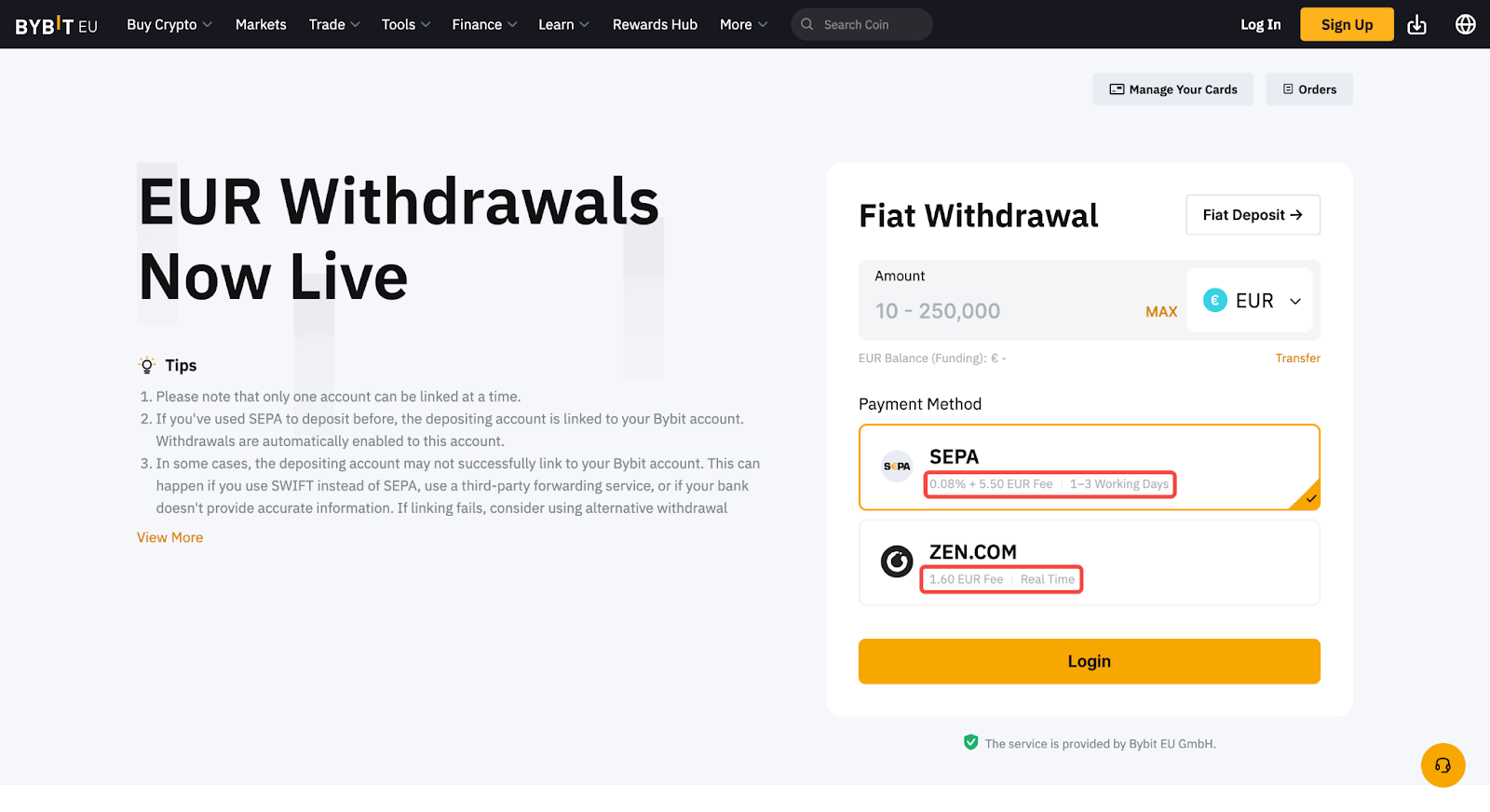
Task: Select the SEPA payment method
Action: tap(1089, 467)
